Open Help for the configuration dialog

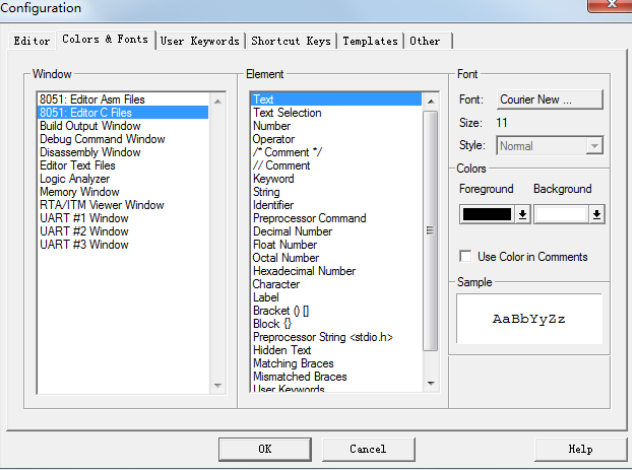pyautogui.click(x=580, y=449)
